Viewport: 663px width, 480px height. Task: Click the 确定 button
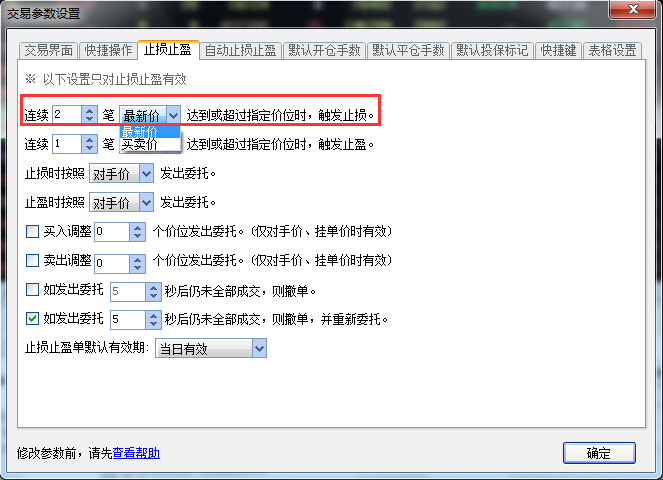[x=599, y=453]
